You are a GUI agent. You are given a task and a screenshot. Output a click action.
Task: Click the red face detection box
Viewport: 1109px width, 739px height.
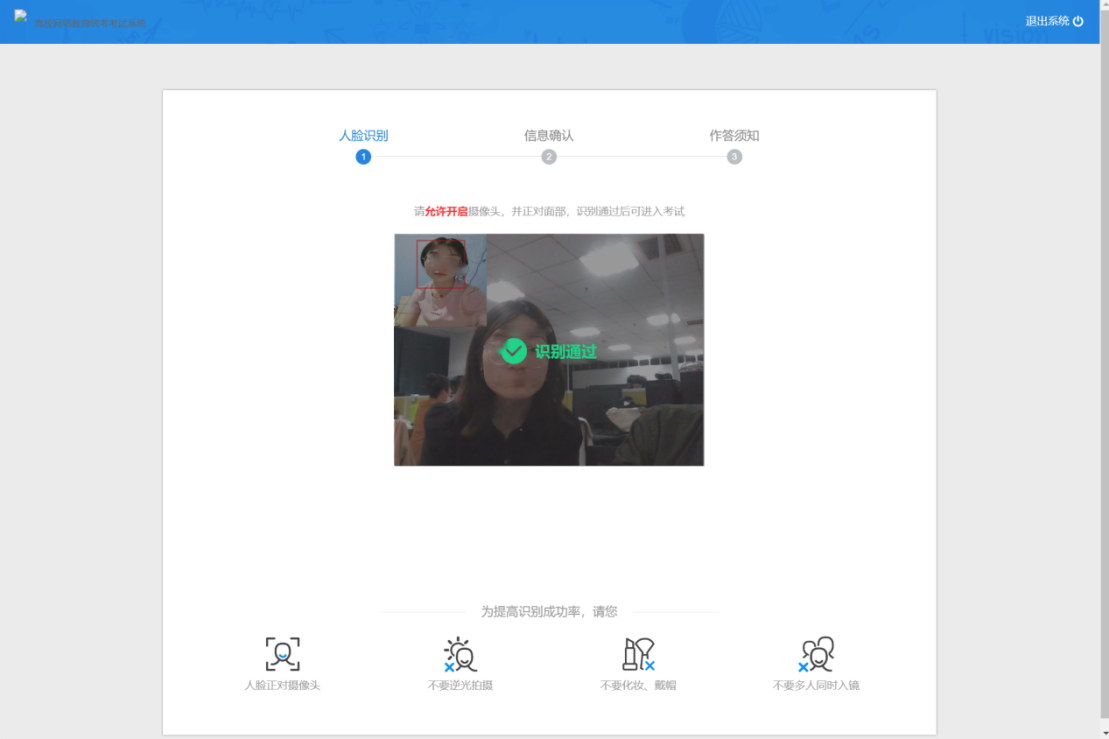[x=441, y=264]
